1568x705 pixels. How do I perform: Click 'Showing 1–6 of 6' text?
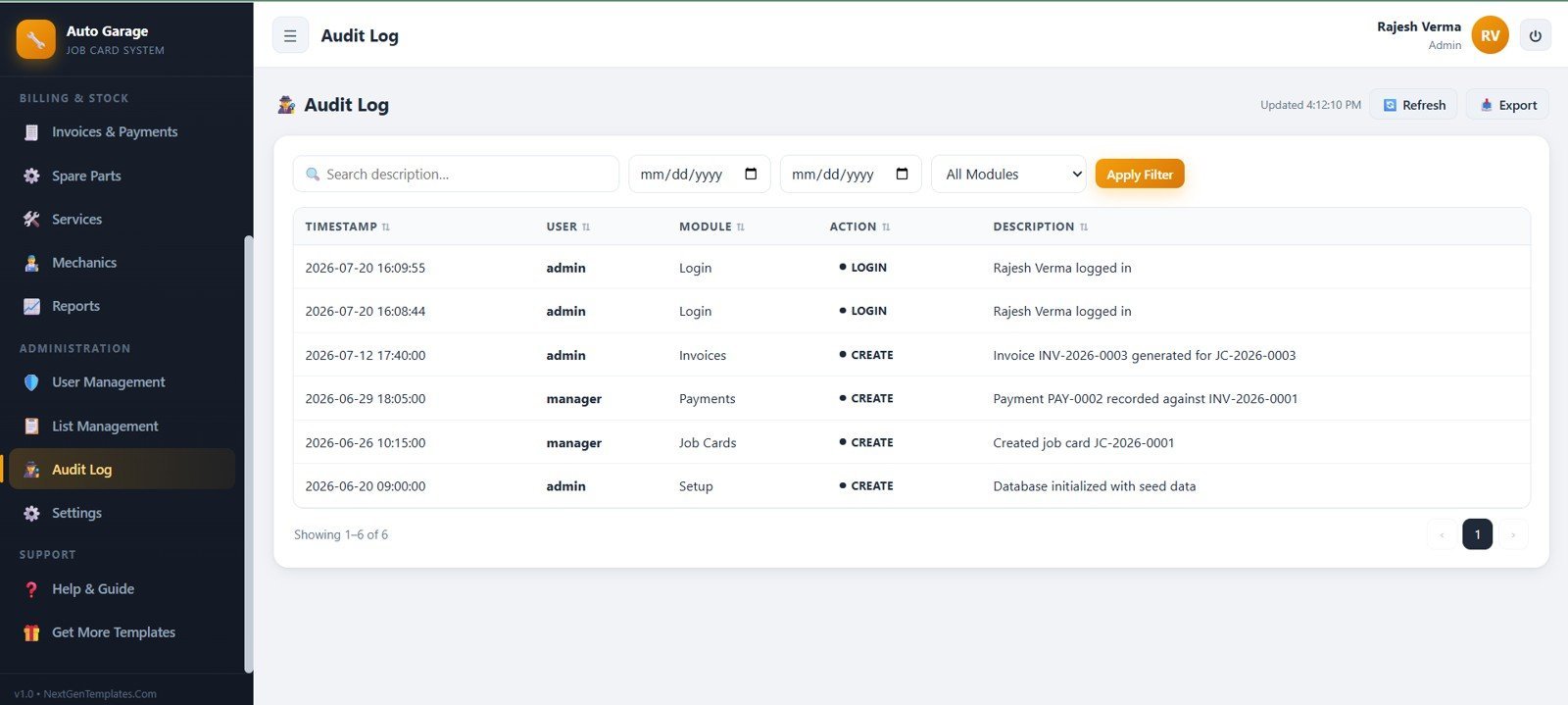(341, 534)
